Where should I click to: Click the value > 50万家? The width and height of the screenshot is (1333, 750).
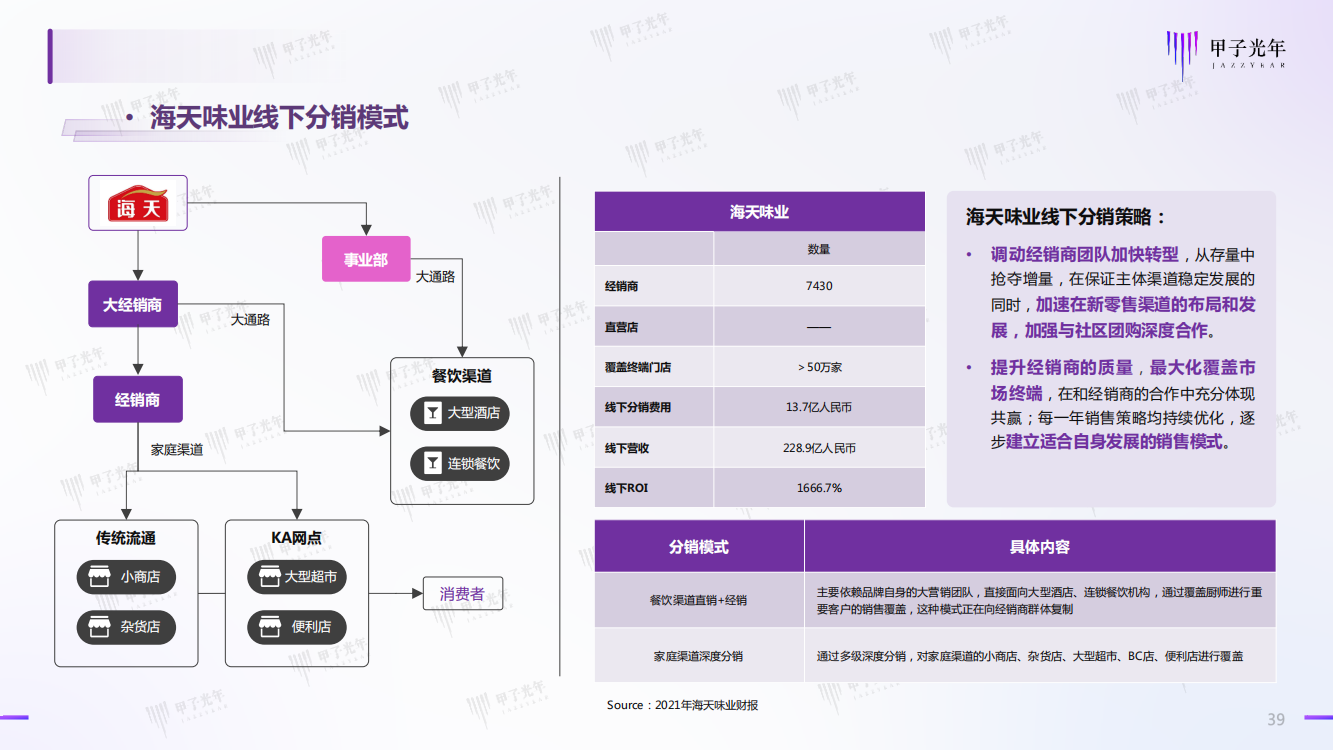(820, 367)
